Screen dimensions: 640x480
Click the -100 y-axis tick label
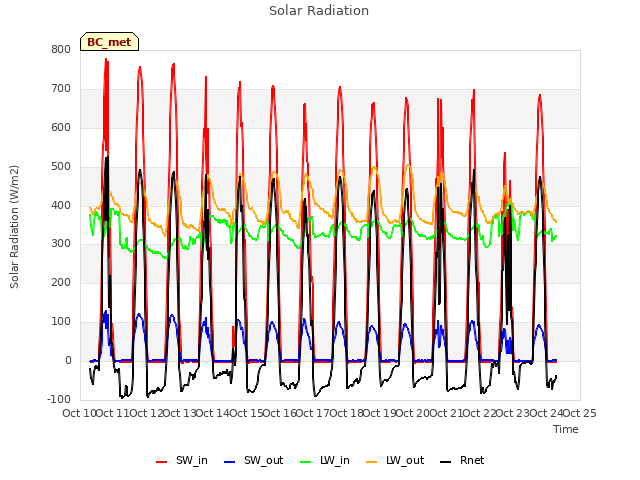coord(59,399)
